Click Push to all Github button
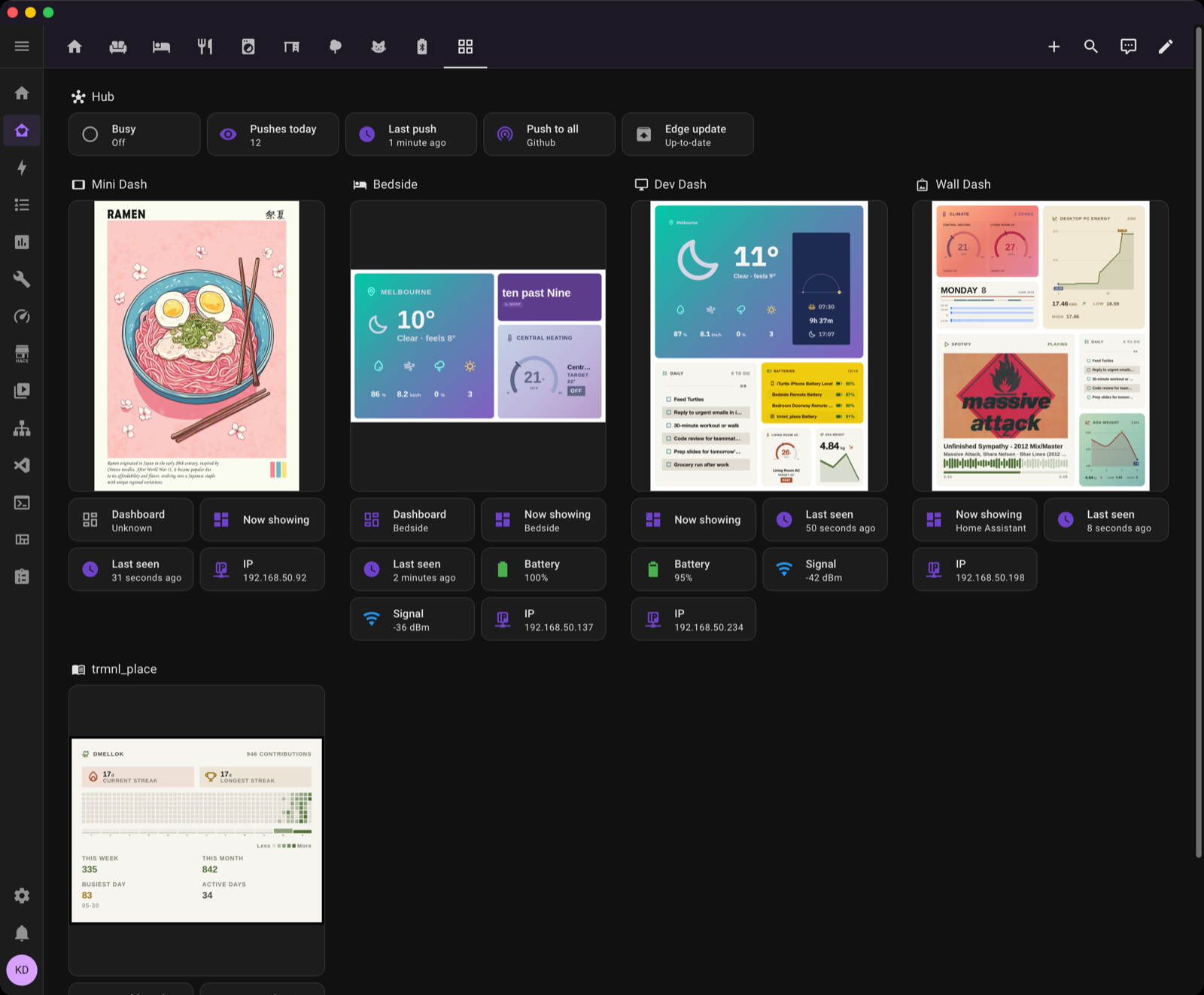1204x995 pixels. pyautogui.click(x=549, y=135)
